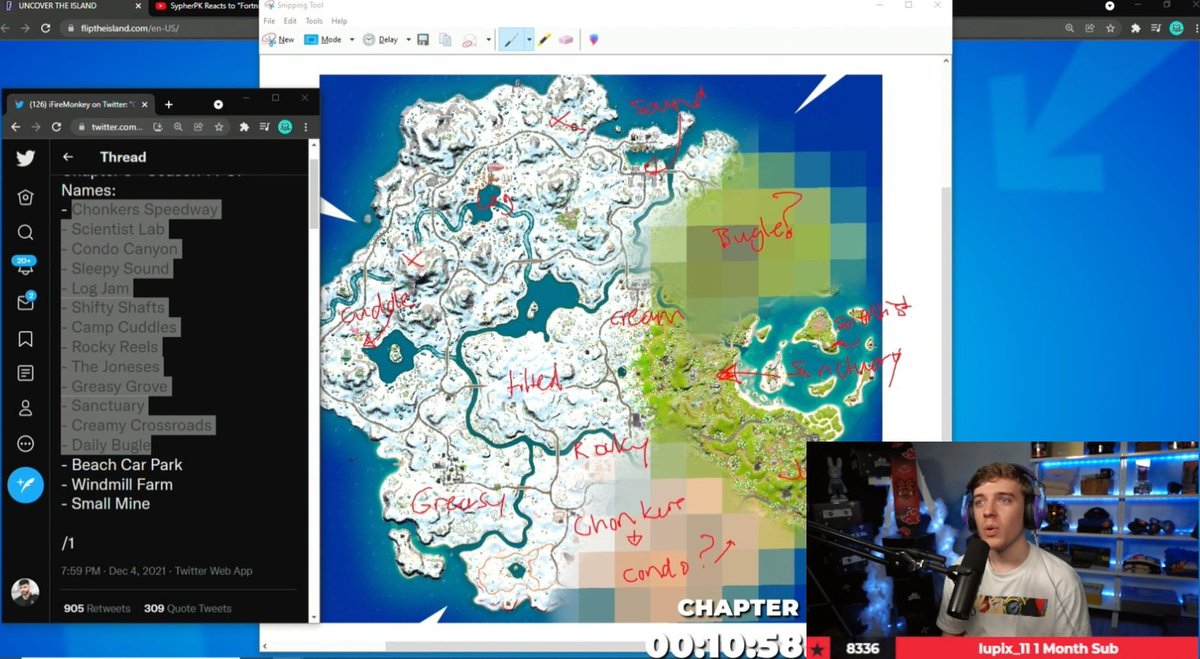1200x659 pixels.
Task: Click the 309 Quote Tweets link
Action: (187, 608)
